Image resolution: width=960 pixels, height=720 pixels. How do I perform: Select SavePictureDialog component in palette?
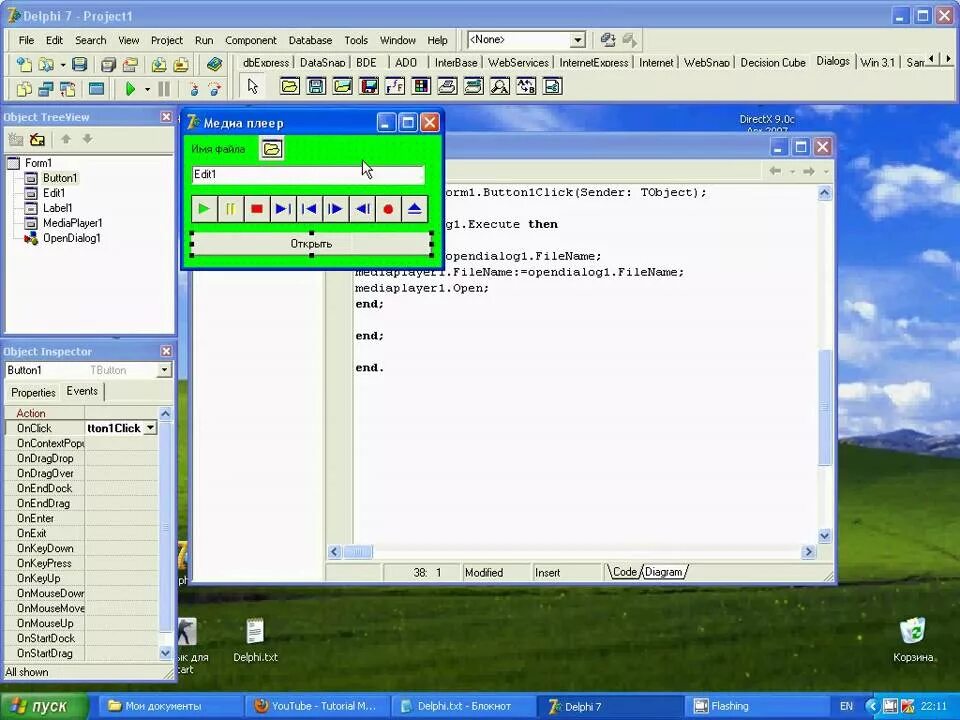click(369, 86)
